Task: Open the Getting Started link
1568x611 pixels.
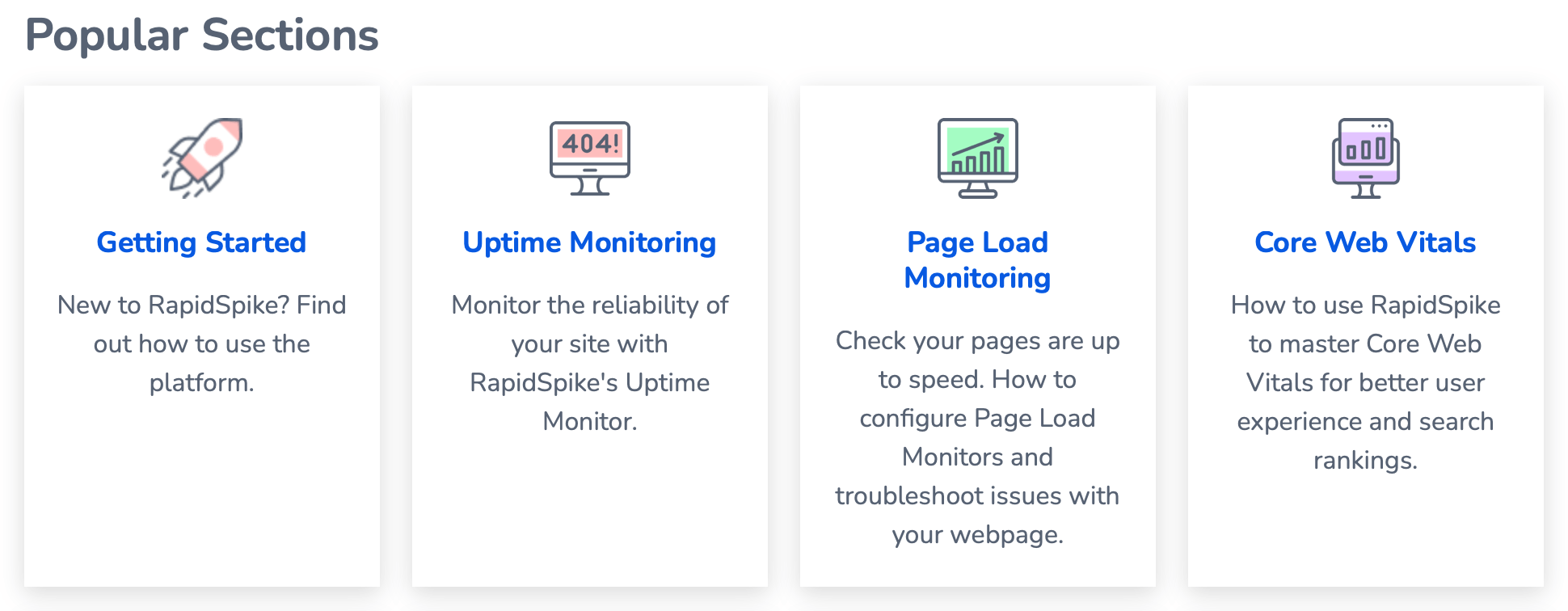Action: 201,242
